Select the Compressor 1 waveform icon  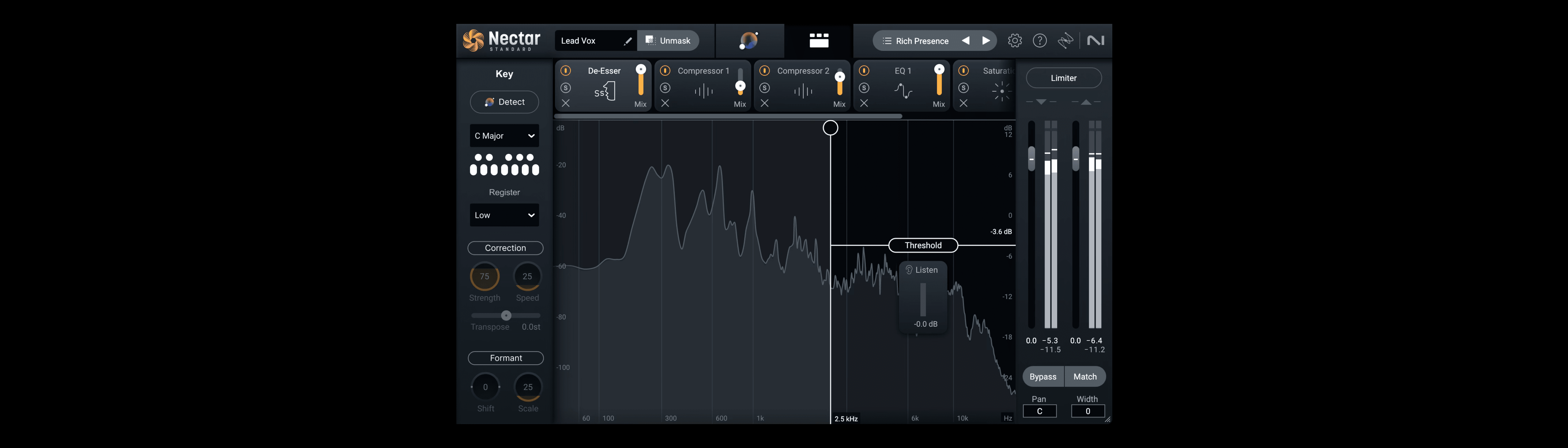point(704,91)
